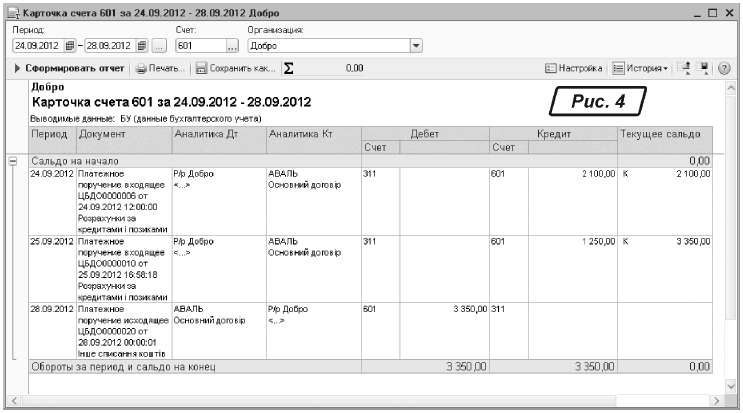Open the Настройка settings panel

tap(573, 68)
